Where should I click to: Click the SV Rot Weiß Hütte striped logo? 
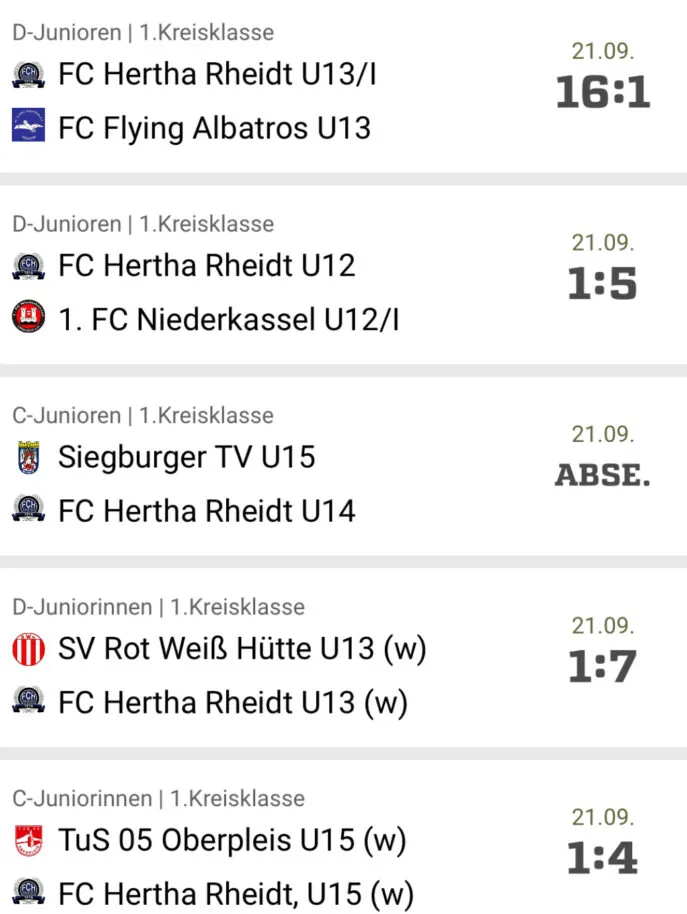[x=29, y=649]
